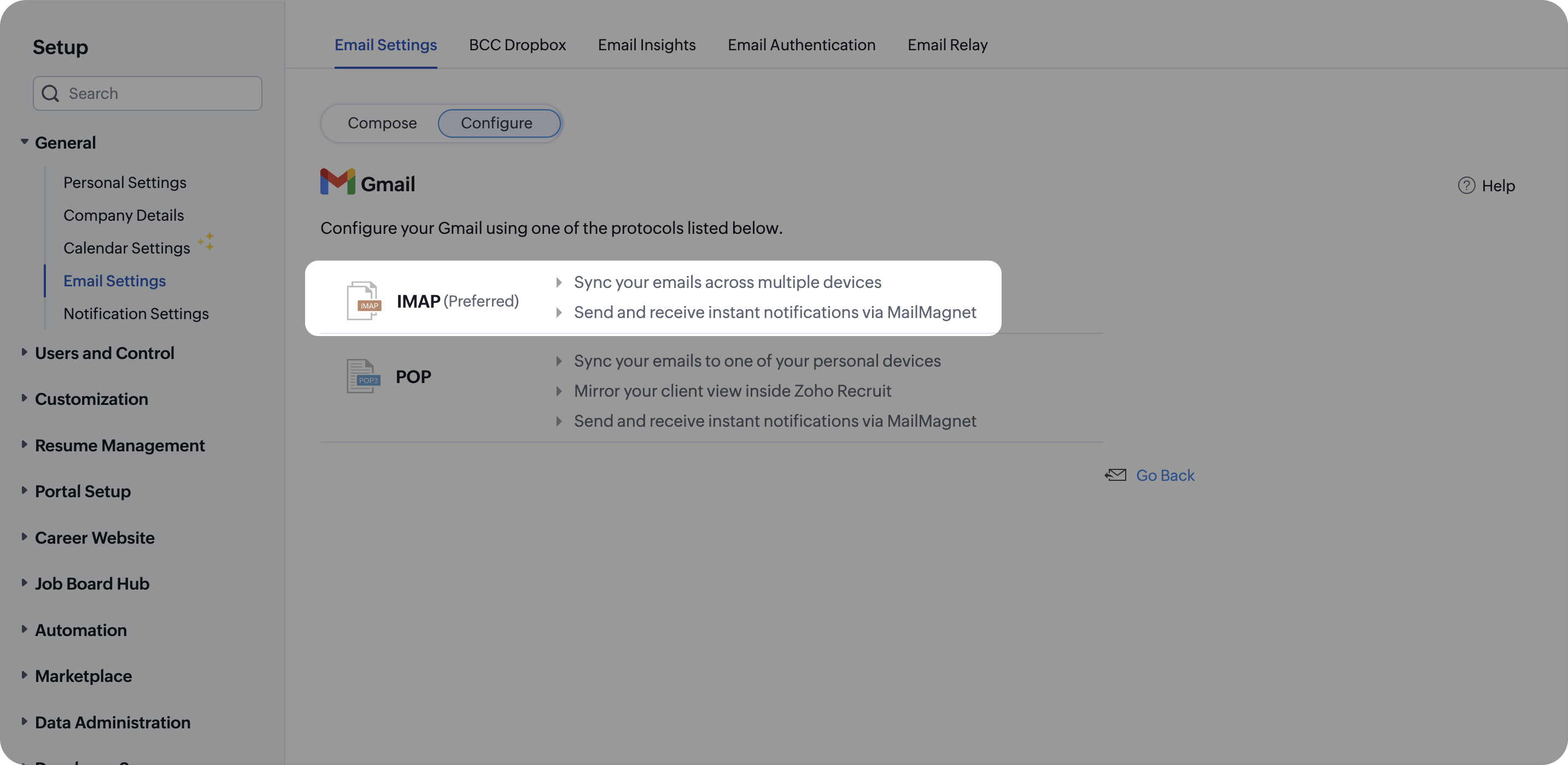
Task: Switch to Email Relay tab
Action: click(x=947, y=45)
